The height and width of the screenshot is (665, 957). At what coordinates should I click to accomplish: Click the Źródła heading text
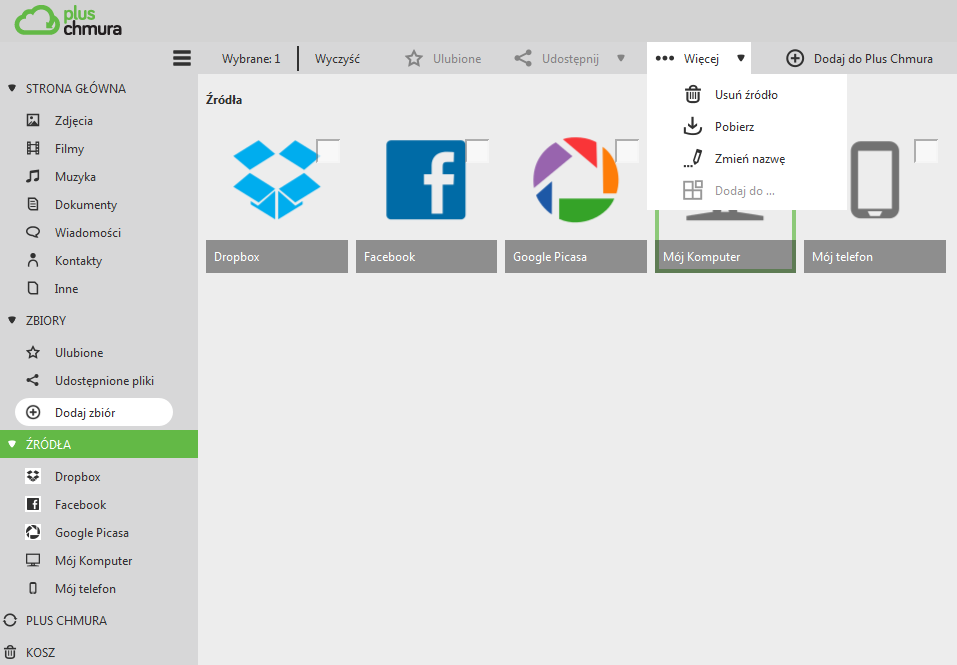click(x=224, y=99)
